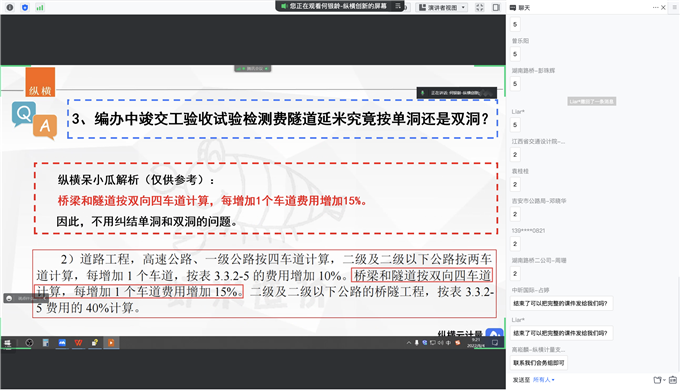Click the orange 纵横 logo on the slide
This screenshot has width=680, height=390.
(40, 82)
